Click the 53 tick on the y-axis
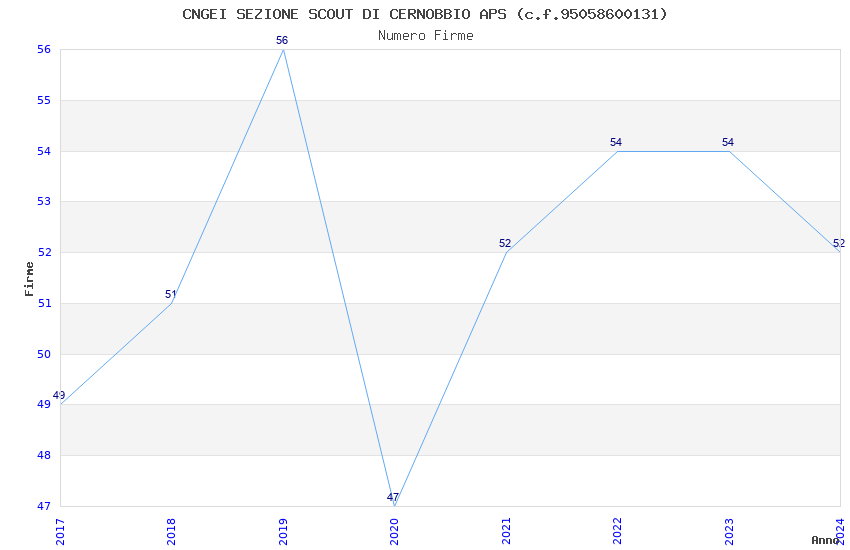Screen dimensions: 850x550 (44, 202)
